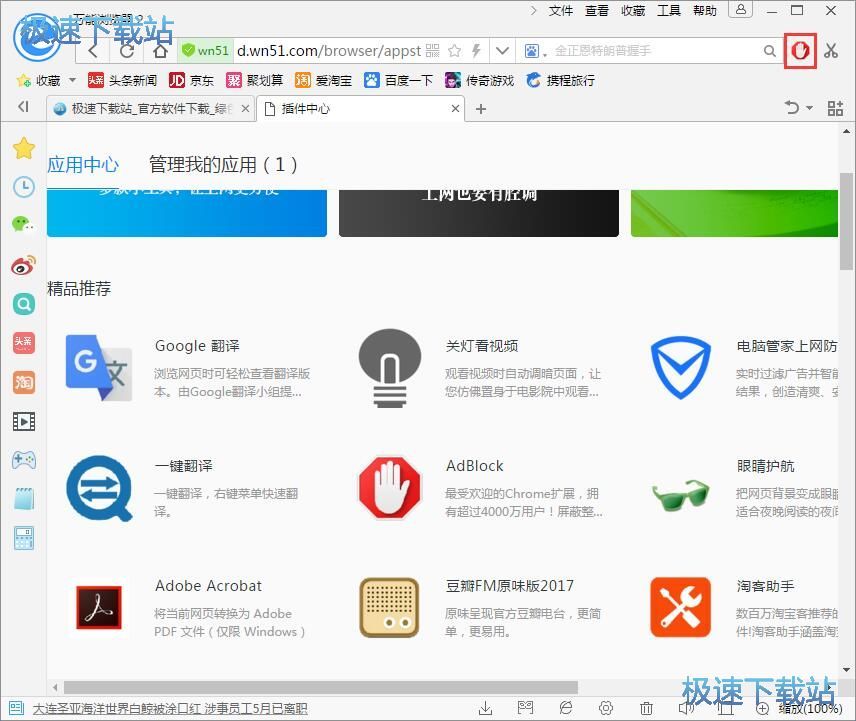Open AdBlock extension in recommendations
Screen dimensions: 856x721
[474, 466]
